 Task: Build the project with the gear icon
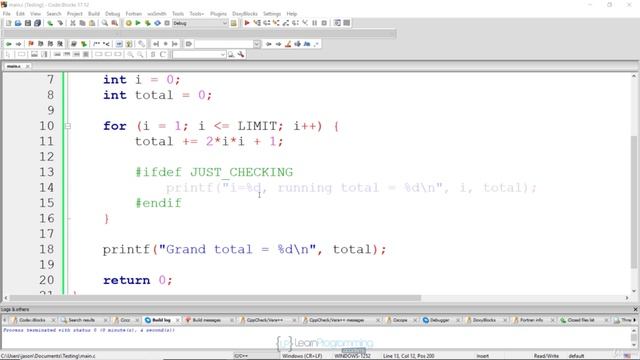click(x=129, y=23)
